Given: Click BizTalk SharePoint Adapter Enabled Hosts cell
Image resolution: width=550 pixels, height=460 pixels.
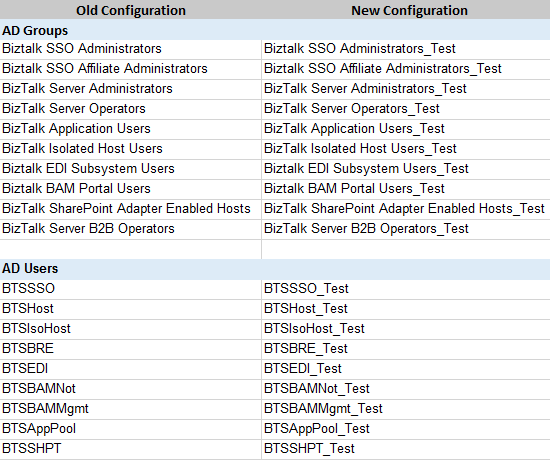Looking at the screenshot, I should point(130,209).
